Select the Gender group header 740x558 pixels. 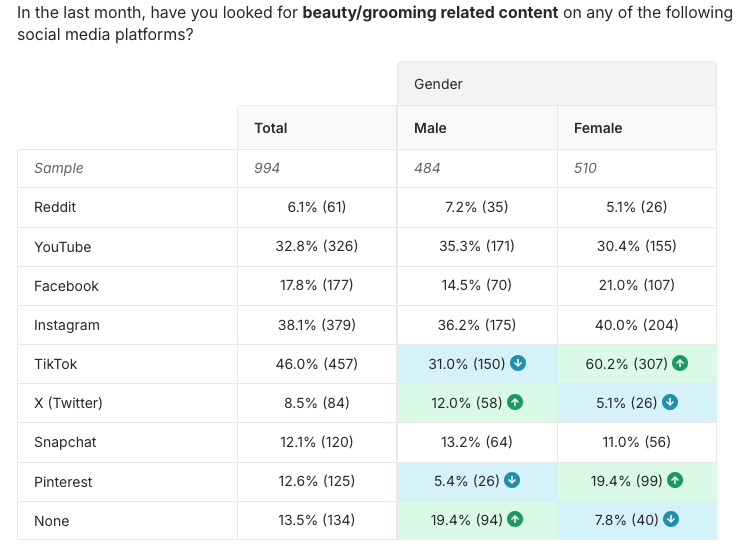pos(439,84)
